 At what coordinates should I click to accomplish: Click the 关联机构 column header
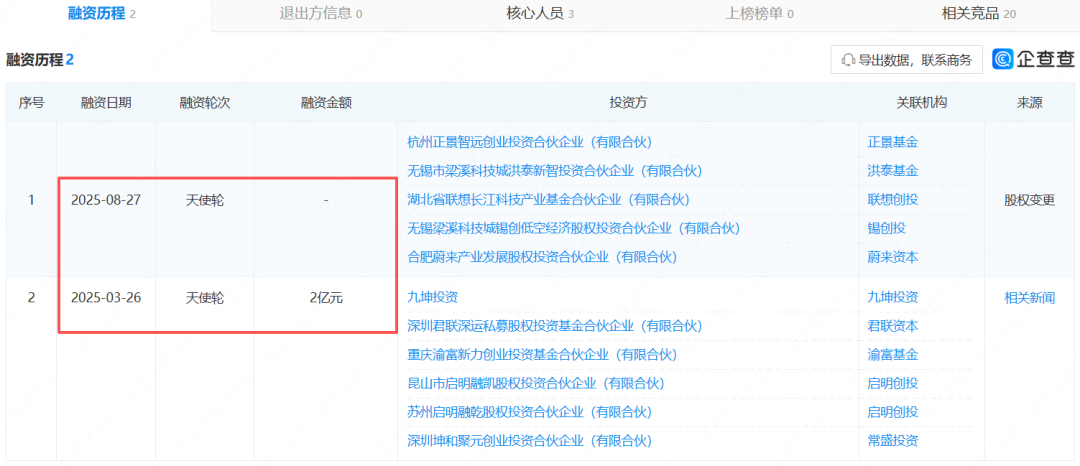click(922, 103)
